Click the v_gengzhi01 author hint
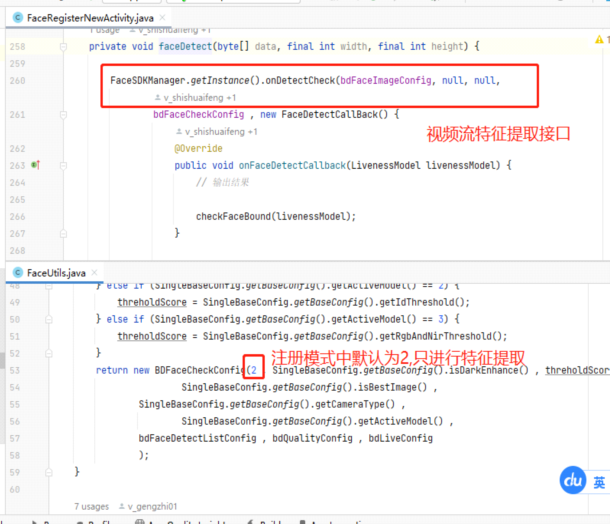The height and width of the screenshot is (524, 611). coord(148,506)
